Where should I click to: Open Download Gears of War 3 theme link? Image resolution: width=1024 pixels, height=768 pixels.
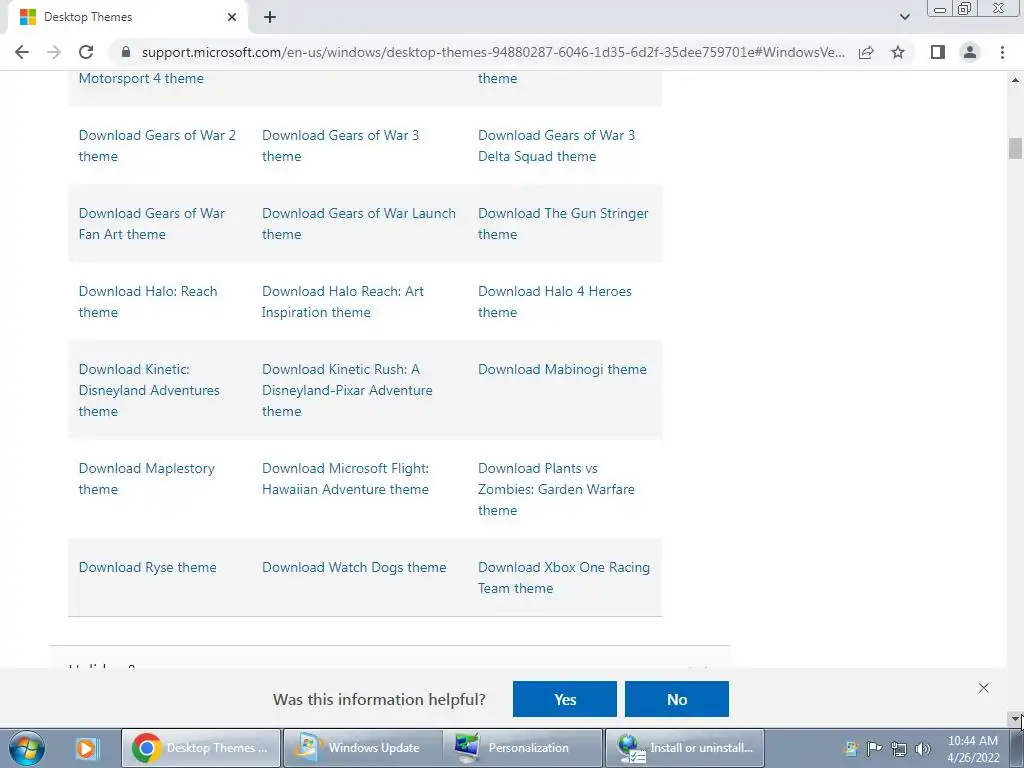(x=340, y=146)
